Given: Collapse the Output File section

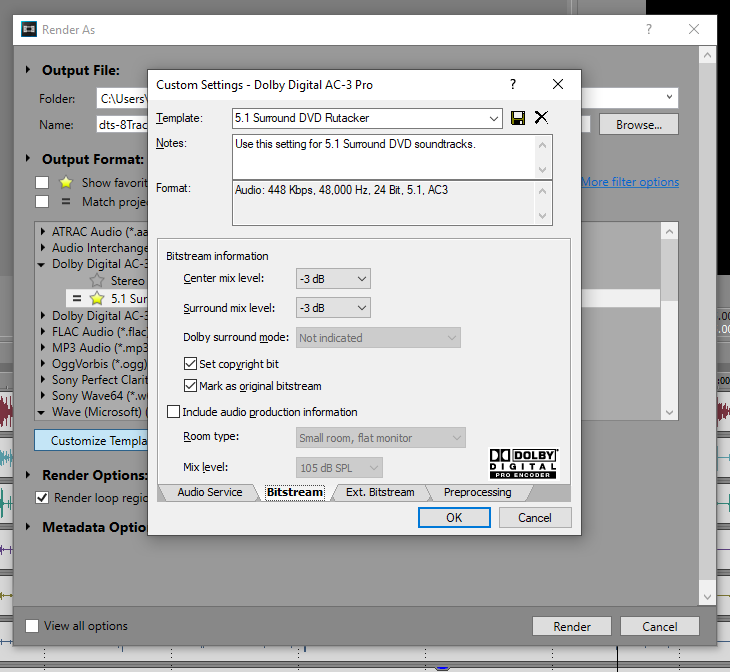Looking at the screenshot, I should pos(28,70).
